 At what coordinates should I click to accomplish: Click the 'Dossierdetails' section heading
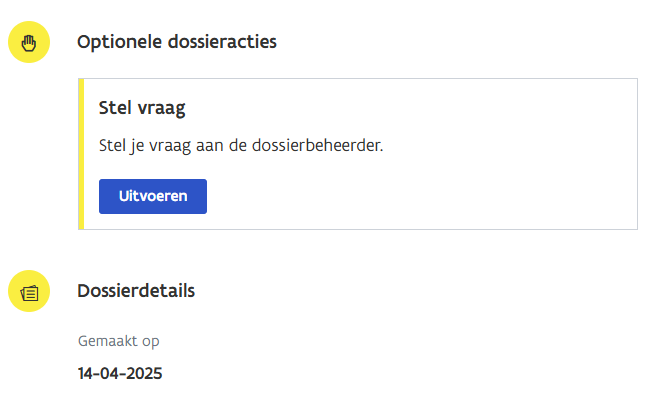click(136, 291)
